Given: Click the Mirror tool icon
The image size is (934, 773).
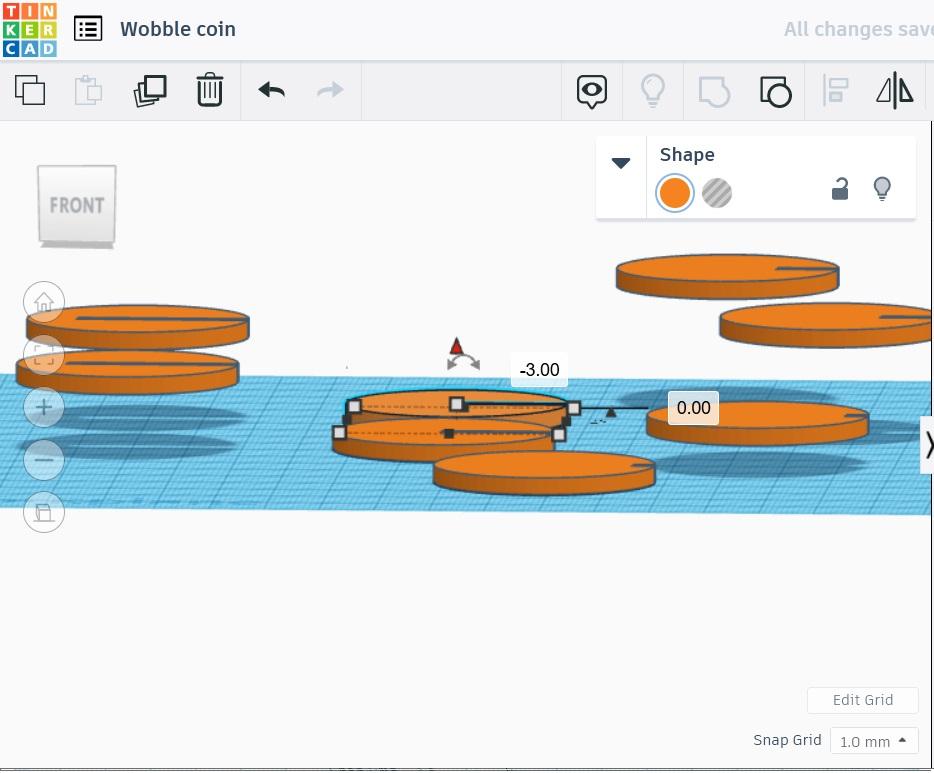Looking at the screenshot, I should coord(895,91).
